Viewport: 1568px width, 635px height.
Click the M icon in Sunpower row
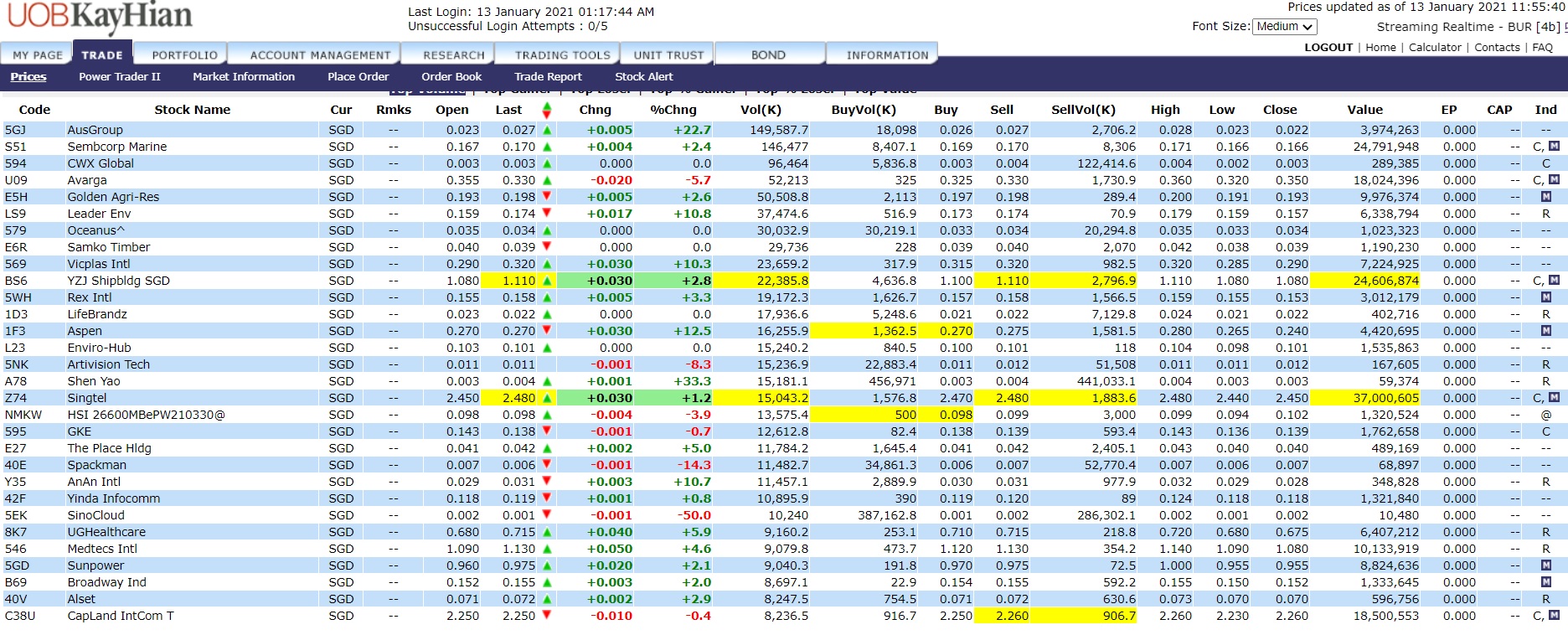[x=1546, y=565]
